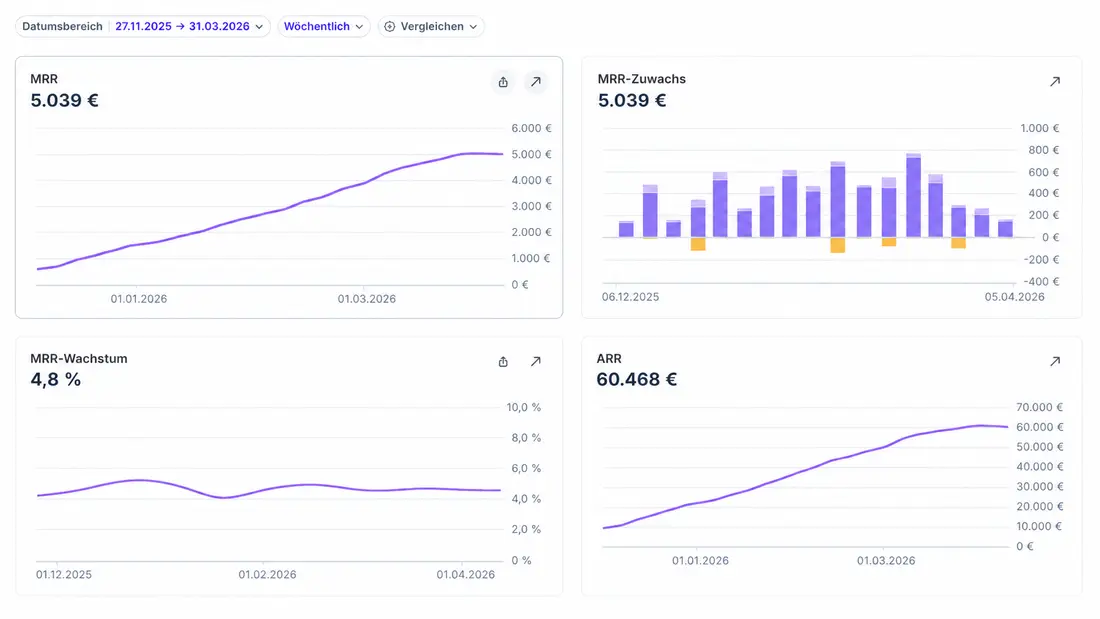The image size is (1100, 619).
Task: Click the 01.01.2026 label in MRR chart
Action: point(139,299)
